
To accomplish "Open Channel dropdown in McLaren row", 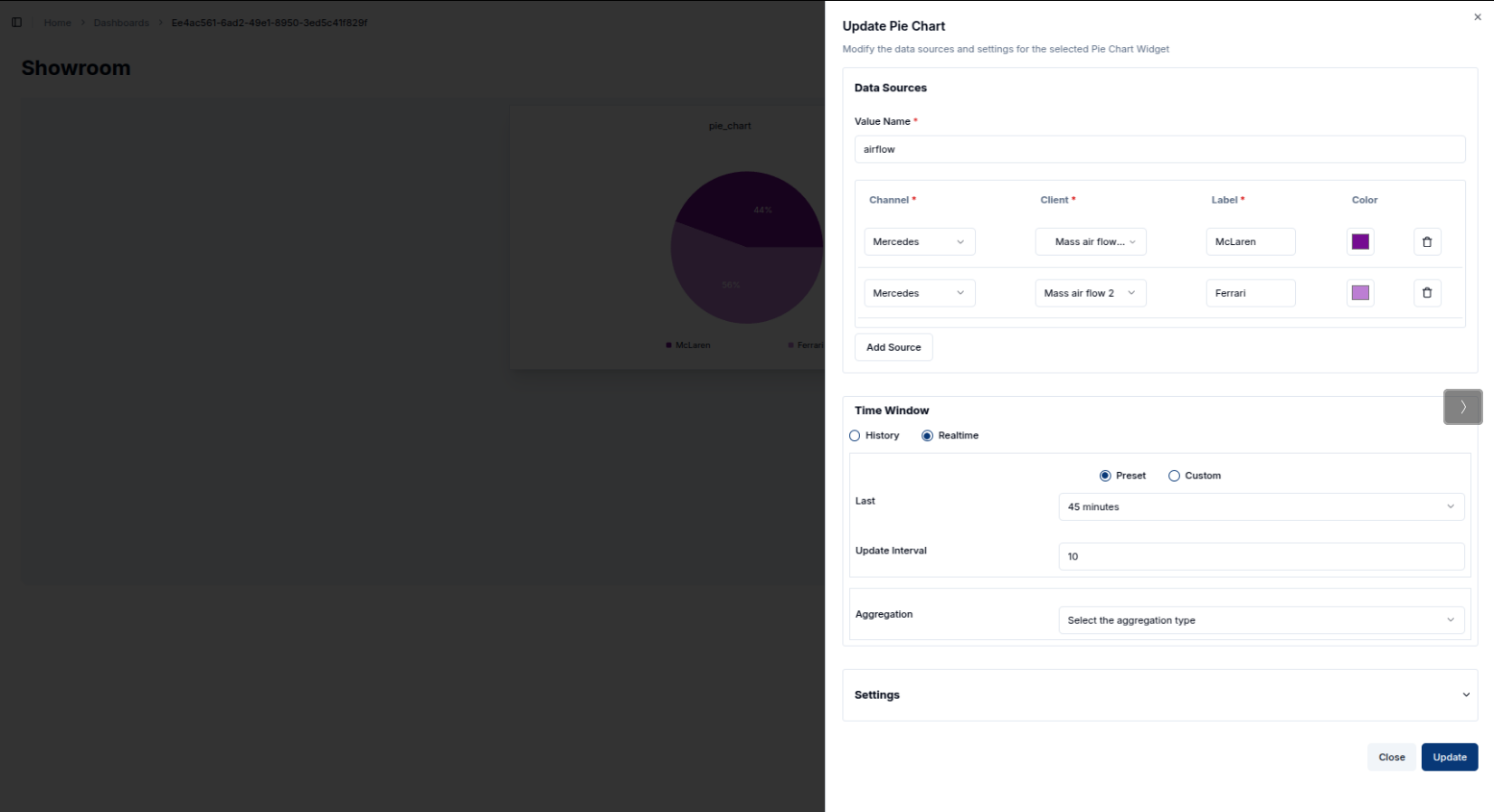I will [x=920, y=241].
